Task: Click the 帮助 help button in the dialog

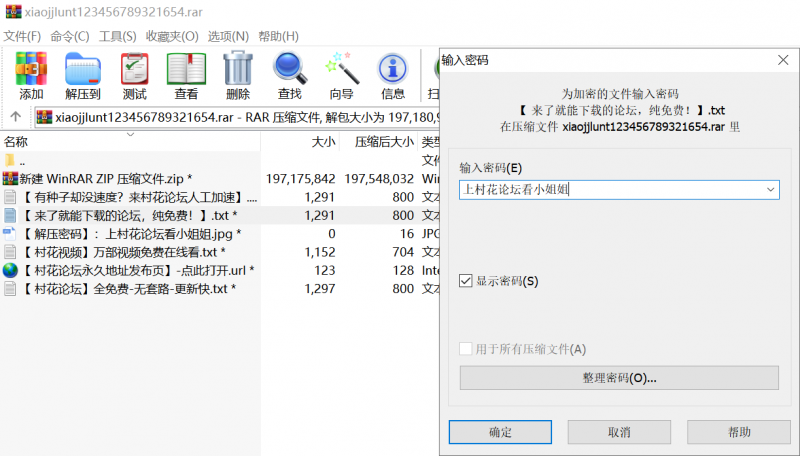Action: click(739, 432)
